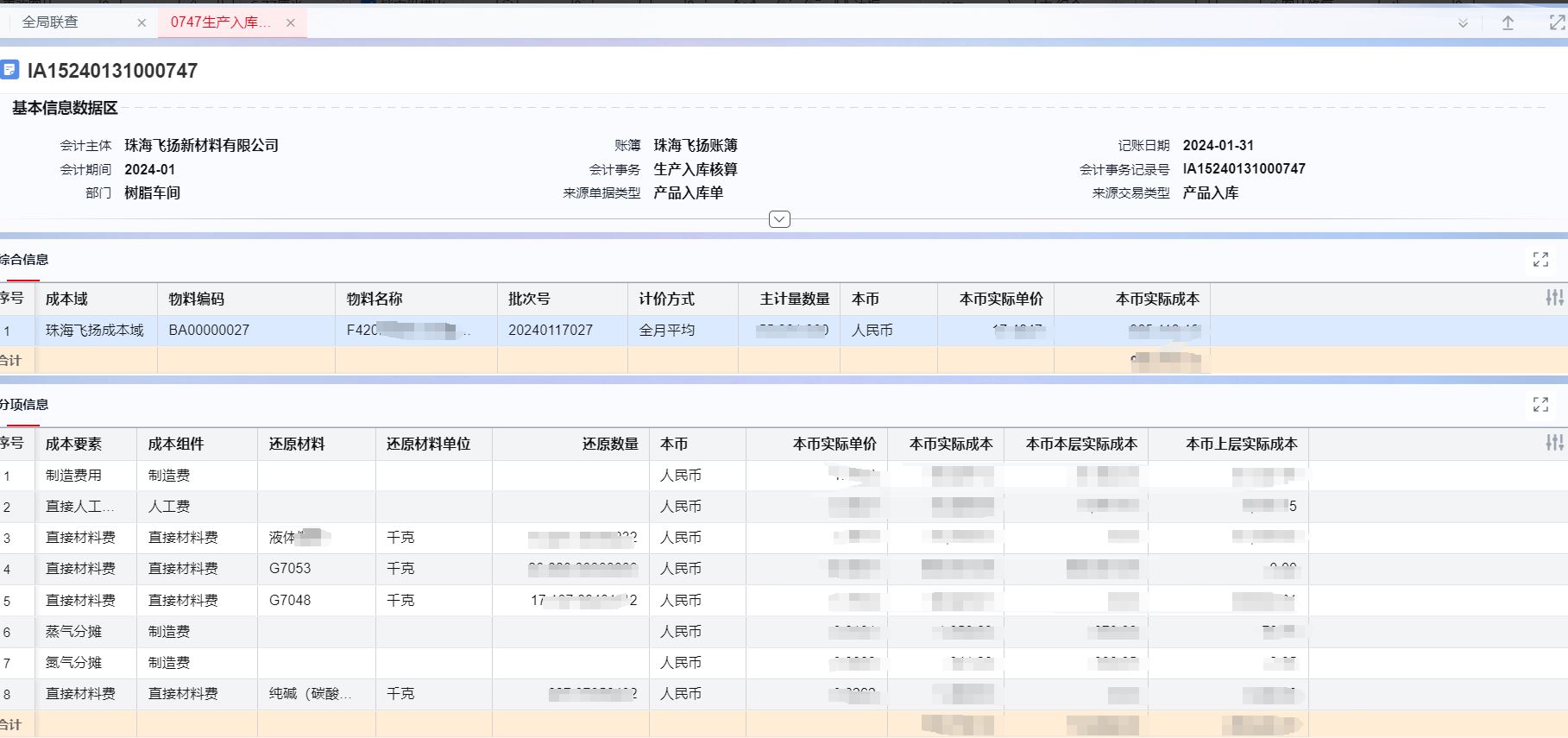
Task: Close the 全局联查 tab
Action: (x=142, y=23)
